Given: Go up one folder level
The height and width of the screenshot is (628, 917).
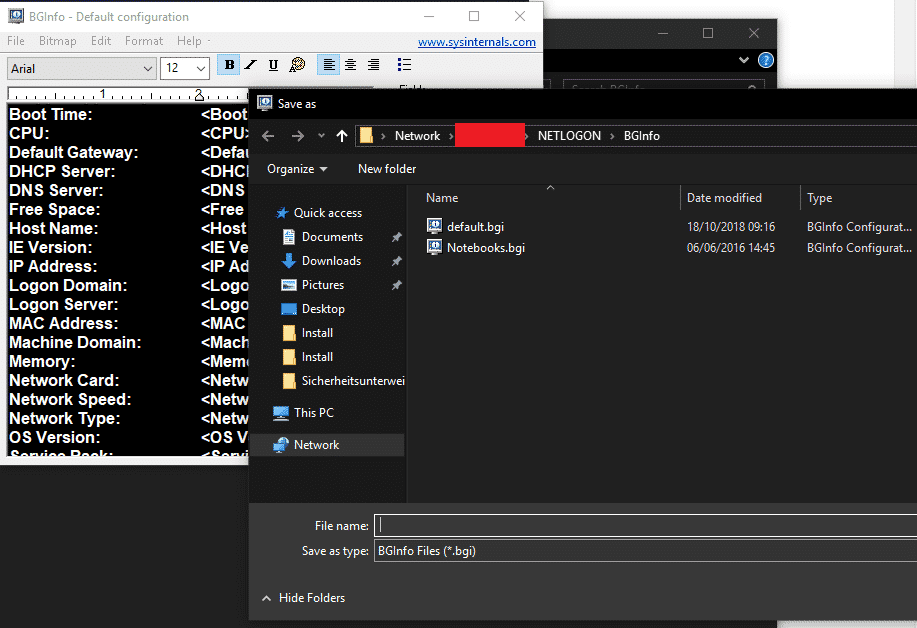Looking at the screenshot, I should (x=342, y=136).
